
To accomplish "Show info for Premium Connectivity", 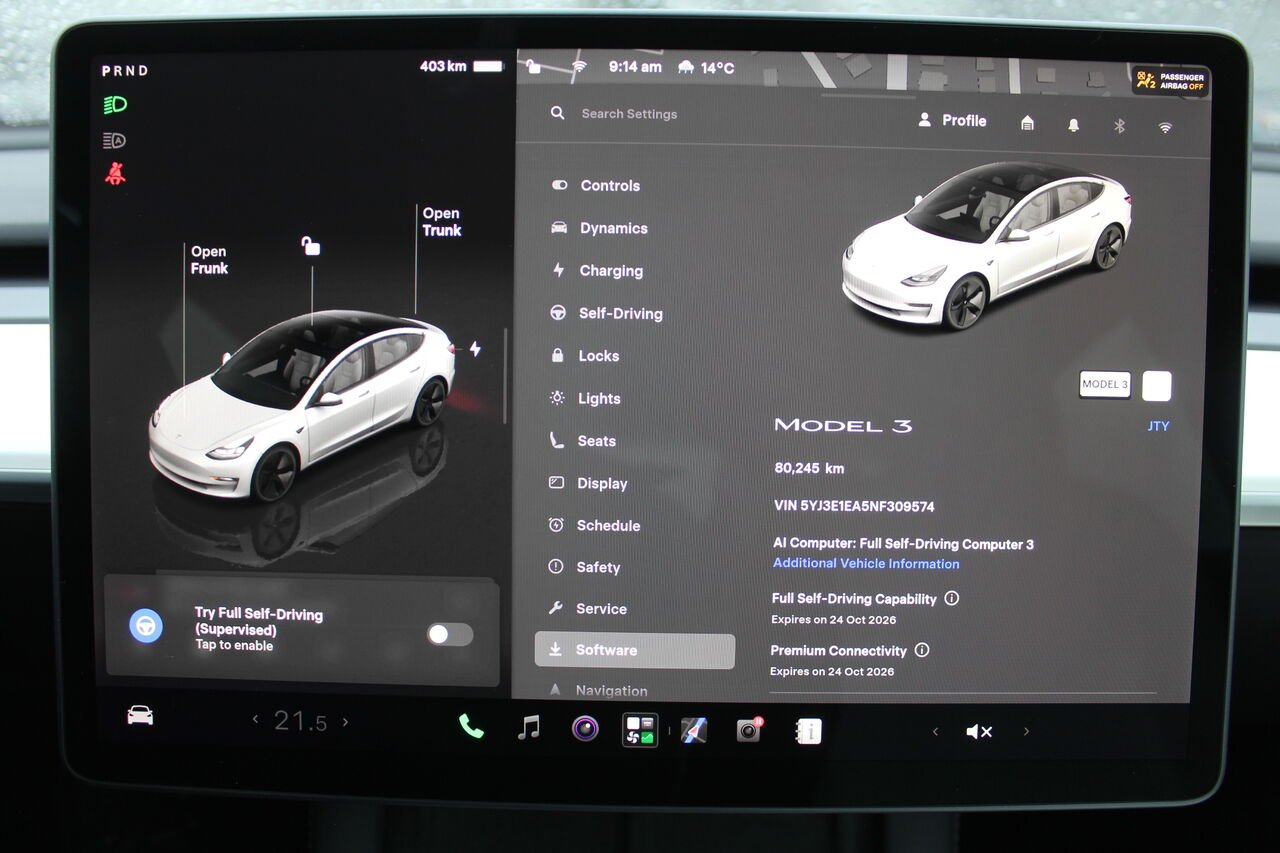I will pos(922,650).
